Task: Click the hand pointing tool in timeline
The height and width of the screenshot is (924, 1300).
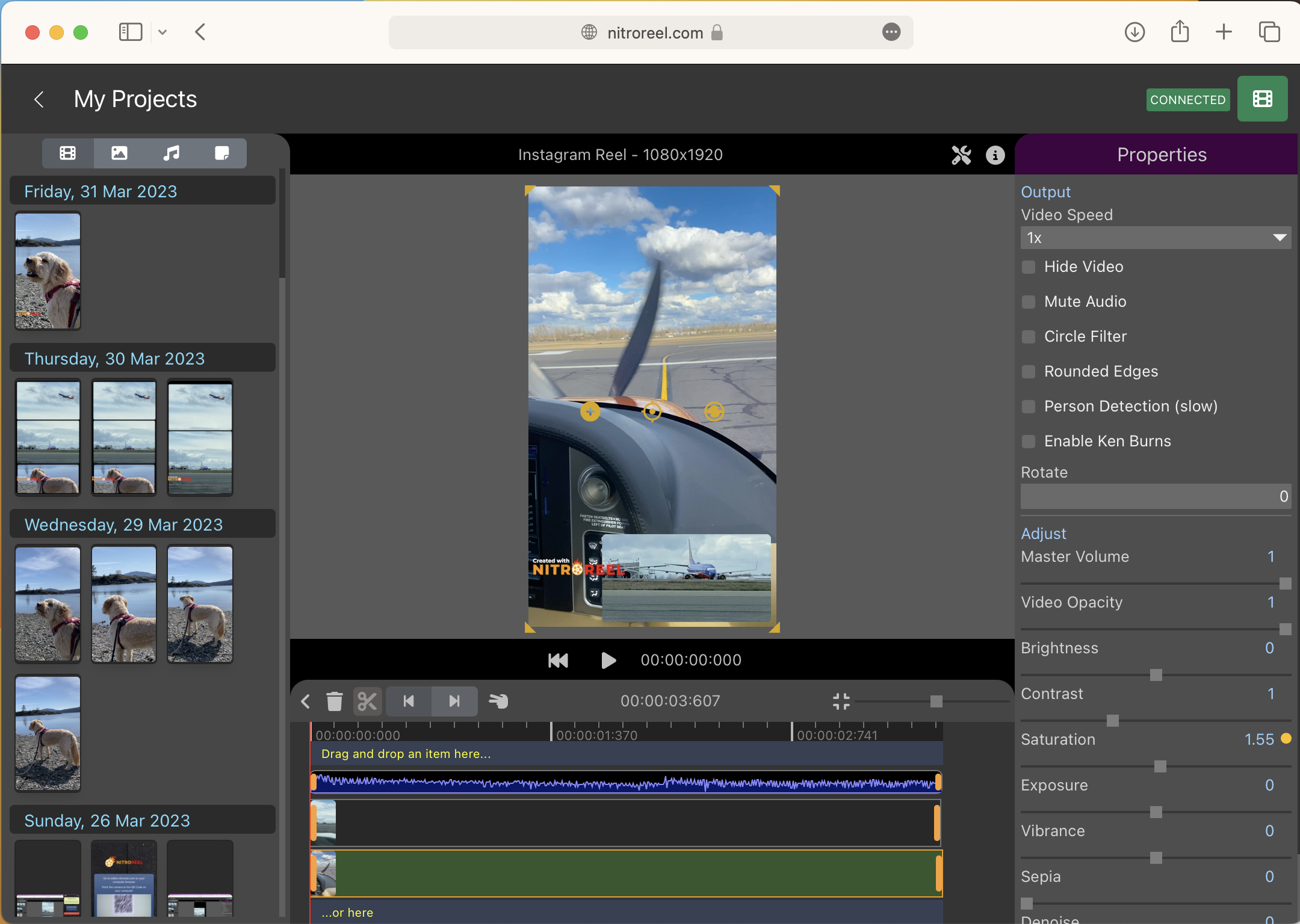Action: (498, 701)
